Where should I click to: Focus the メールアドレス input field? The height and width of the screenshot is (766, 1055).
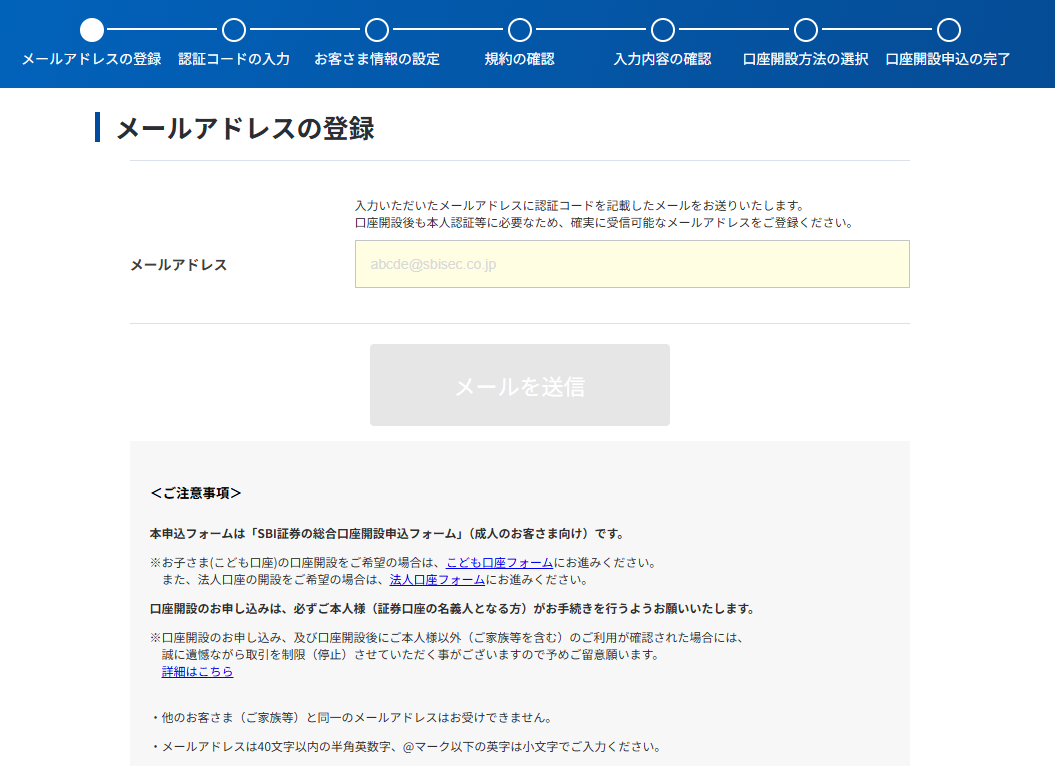[632, 264]
